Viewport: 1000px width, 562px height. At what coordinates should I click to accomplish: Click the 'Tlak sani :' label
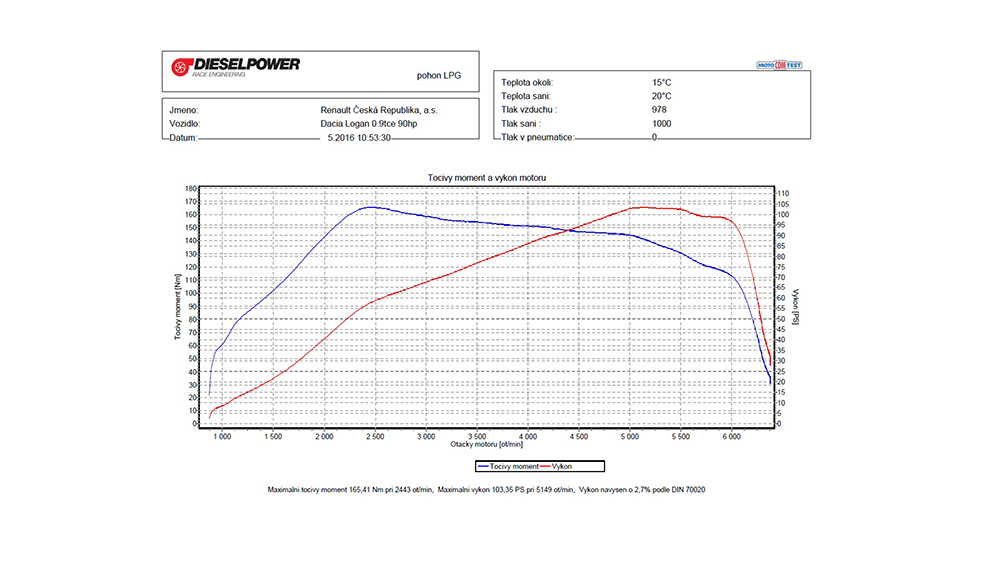520,124
